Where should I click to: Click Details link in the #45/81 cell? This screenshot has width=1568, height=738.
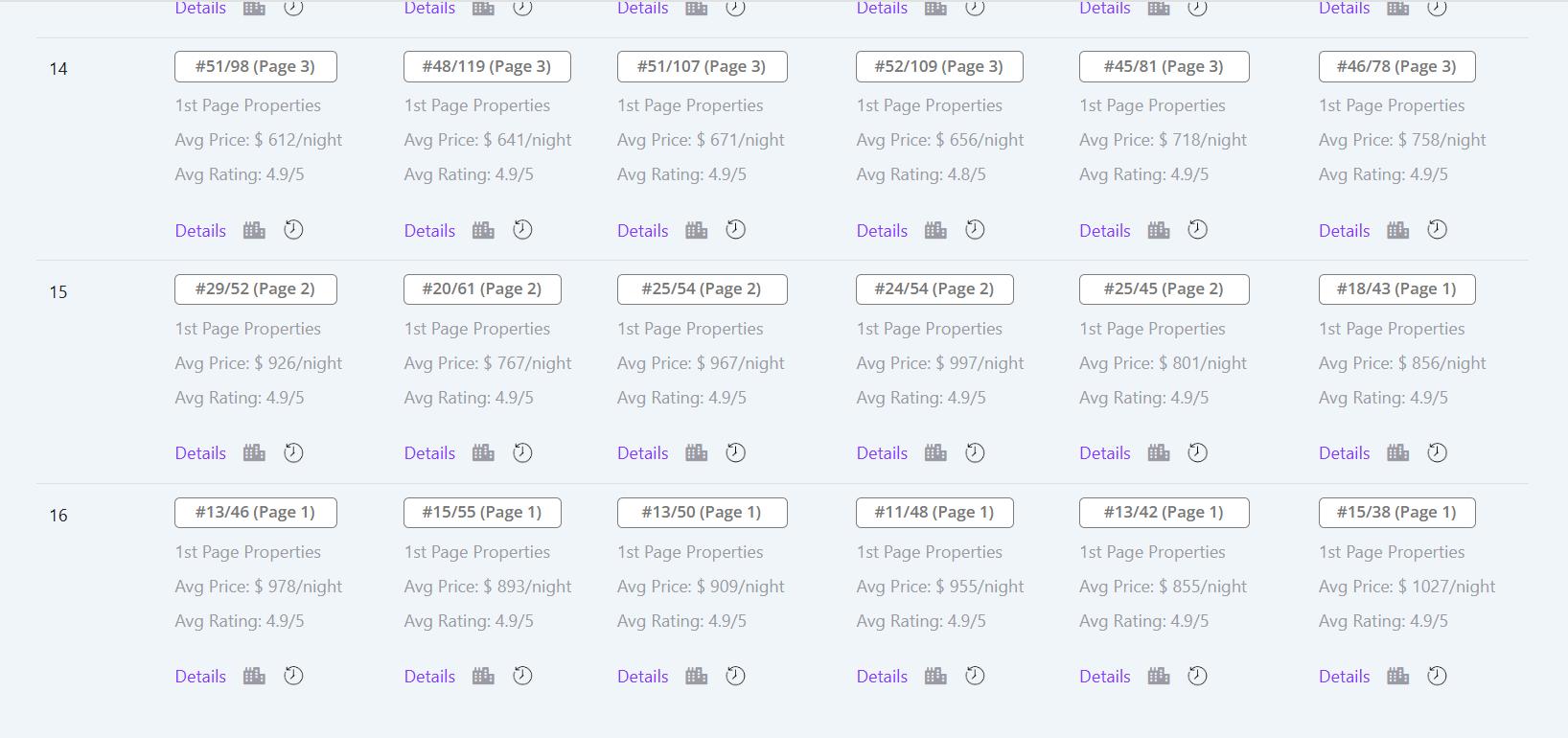click(x=1105, y=231)
